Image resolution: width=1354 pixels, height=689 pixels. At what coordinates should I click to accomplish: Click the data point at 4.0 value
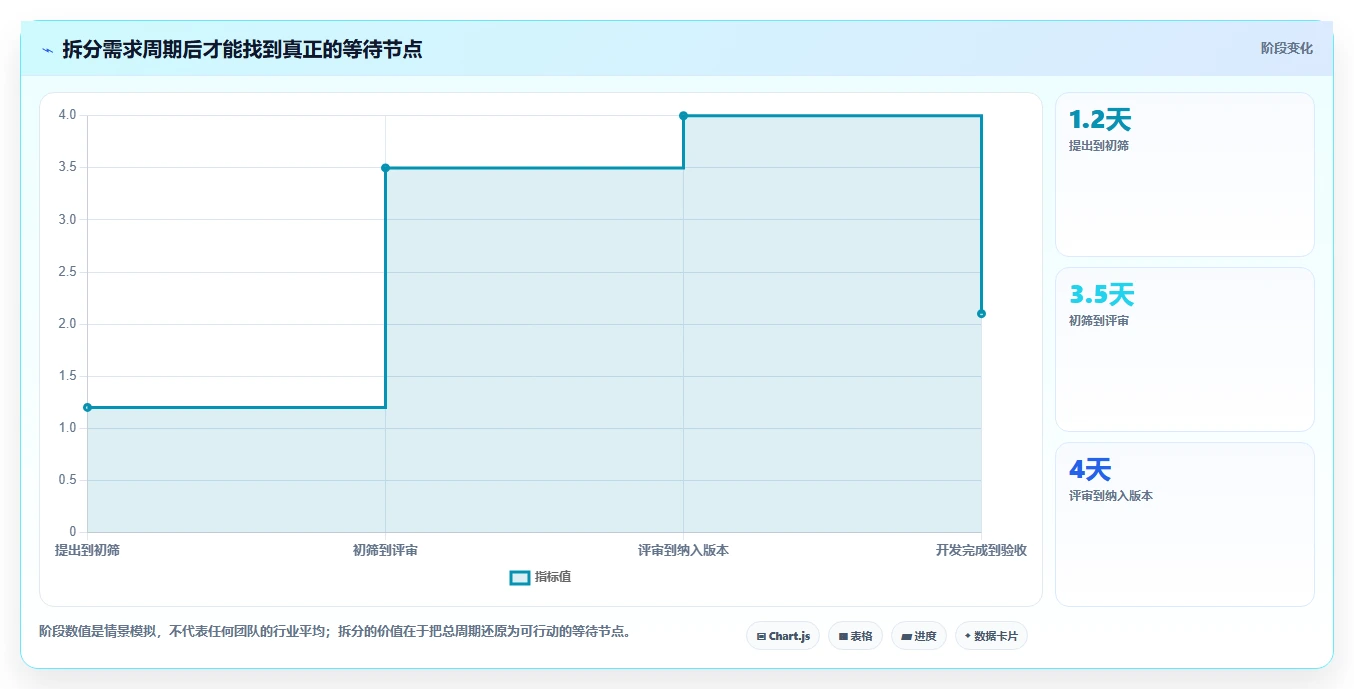[684, 116]
